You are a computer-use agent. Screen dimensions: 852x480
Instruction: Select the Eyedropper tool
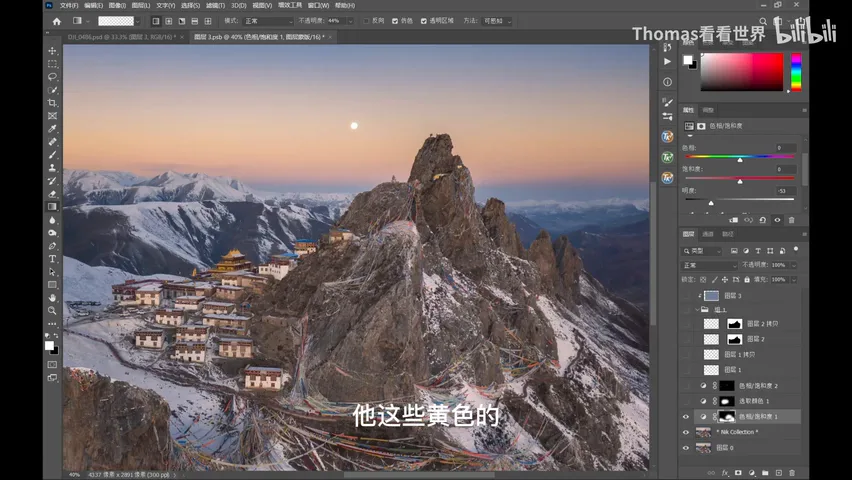pos(52,129)
